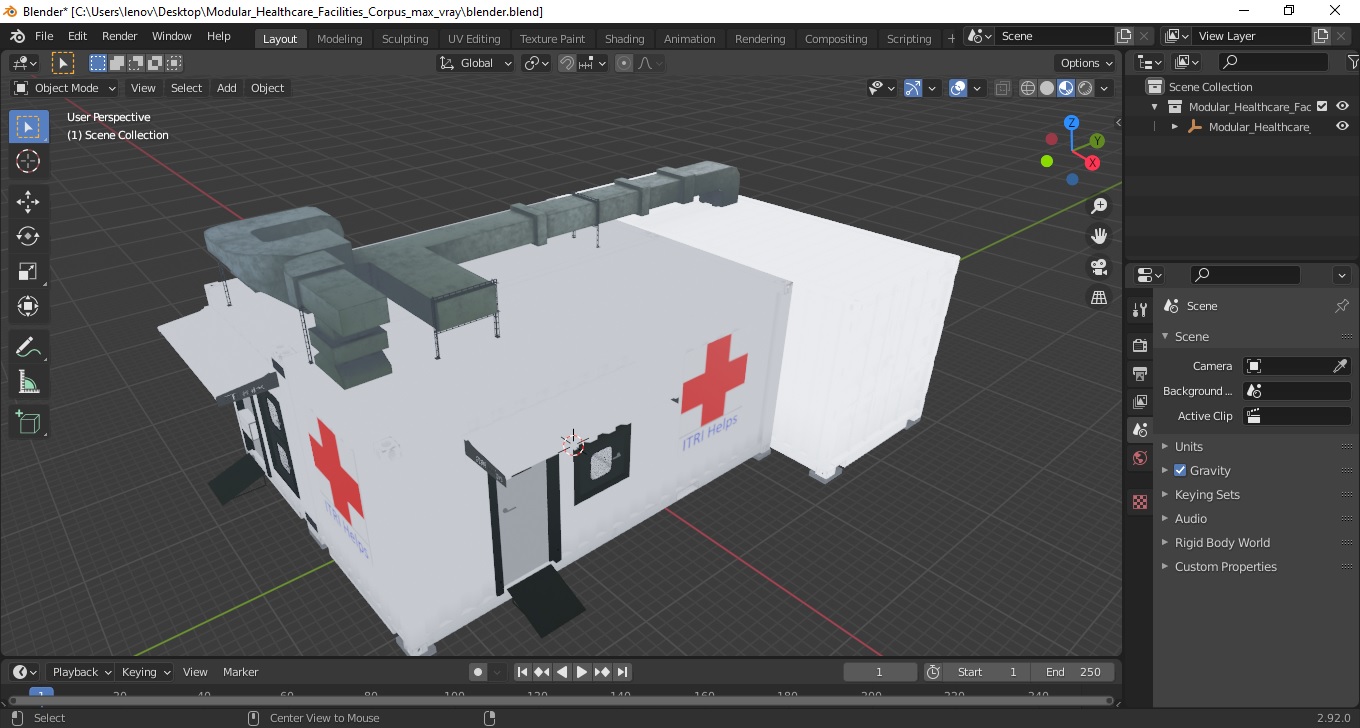
Task: Jump to the last frame
Action: (x=622, y=672)
